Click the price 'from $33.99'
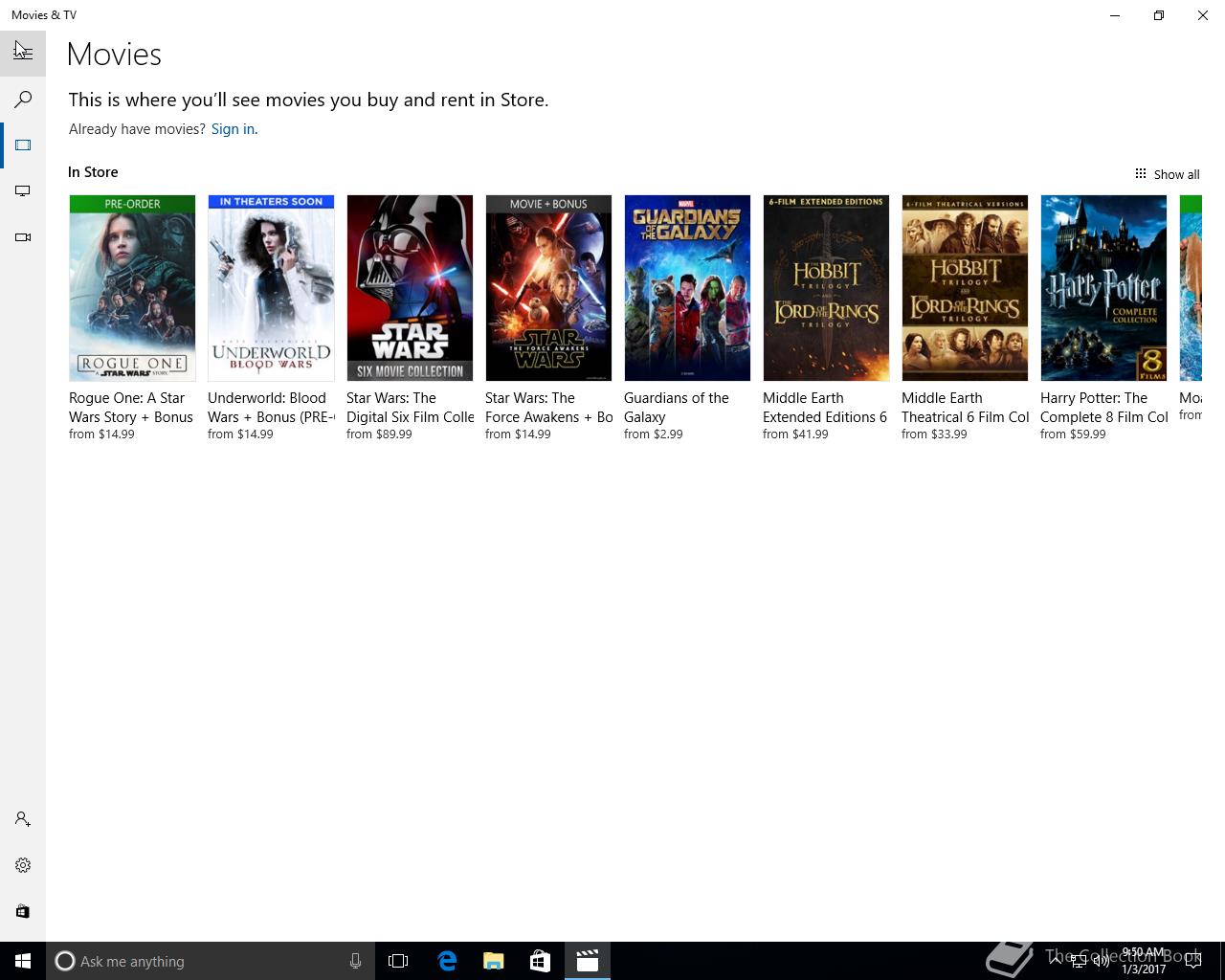 pos(934,434)
